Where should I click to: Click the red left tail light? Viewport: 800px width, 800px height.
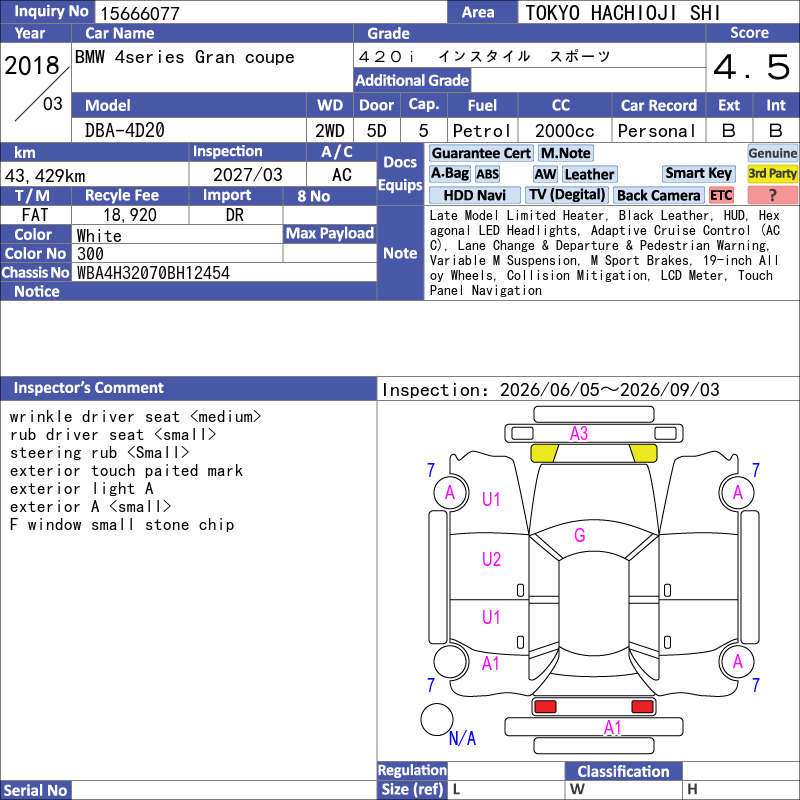coord(544,707)
